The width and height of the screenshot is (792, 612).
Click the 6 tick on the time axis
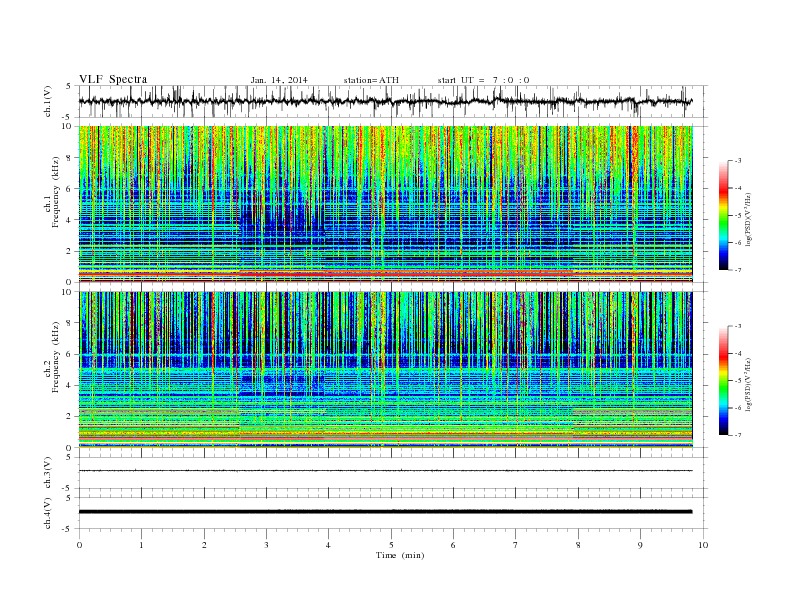coord(453,545)
